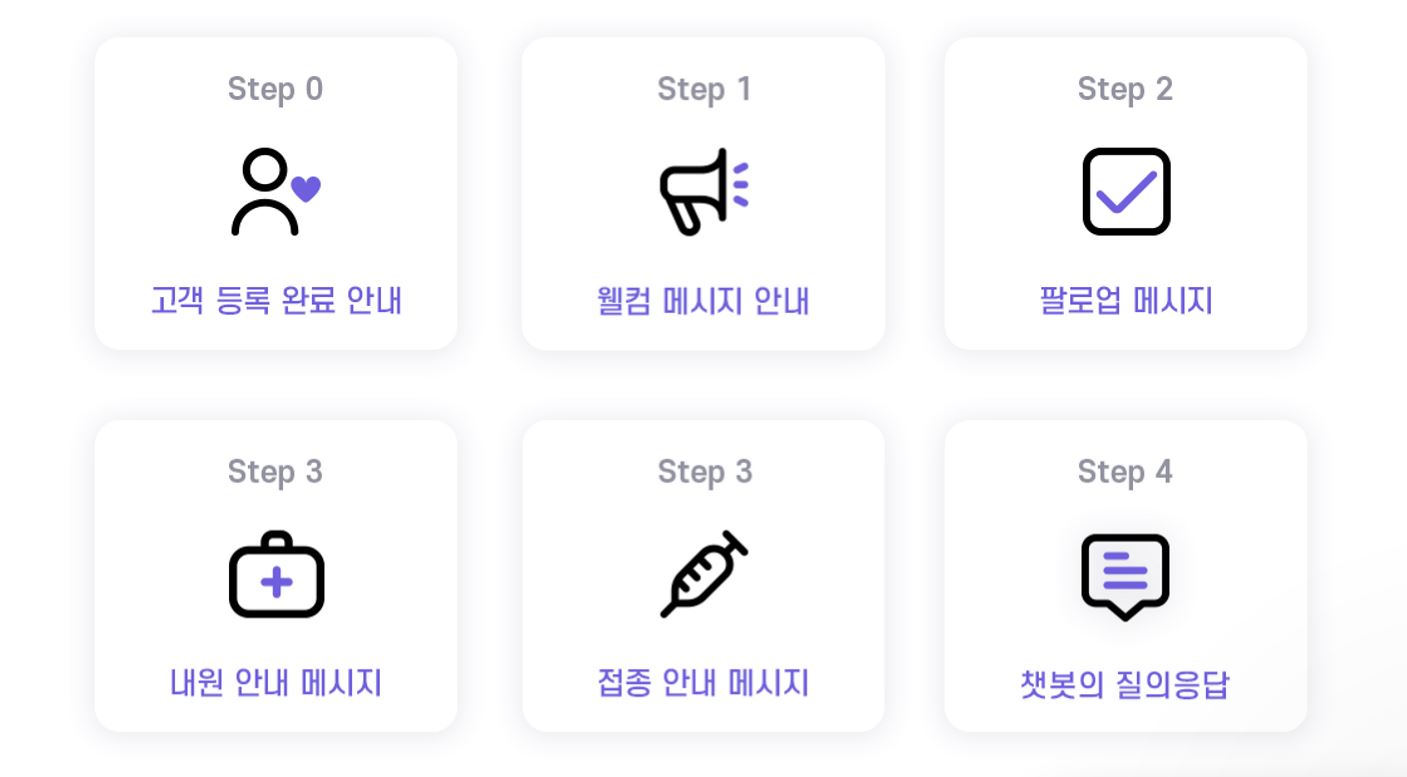Select the megaphone icon under Step 1
Viewport: 1407px width, 777px height.
pos(704,192)
